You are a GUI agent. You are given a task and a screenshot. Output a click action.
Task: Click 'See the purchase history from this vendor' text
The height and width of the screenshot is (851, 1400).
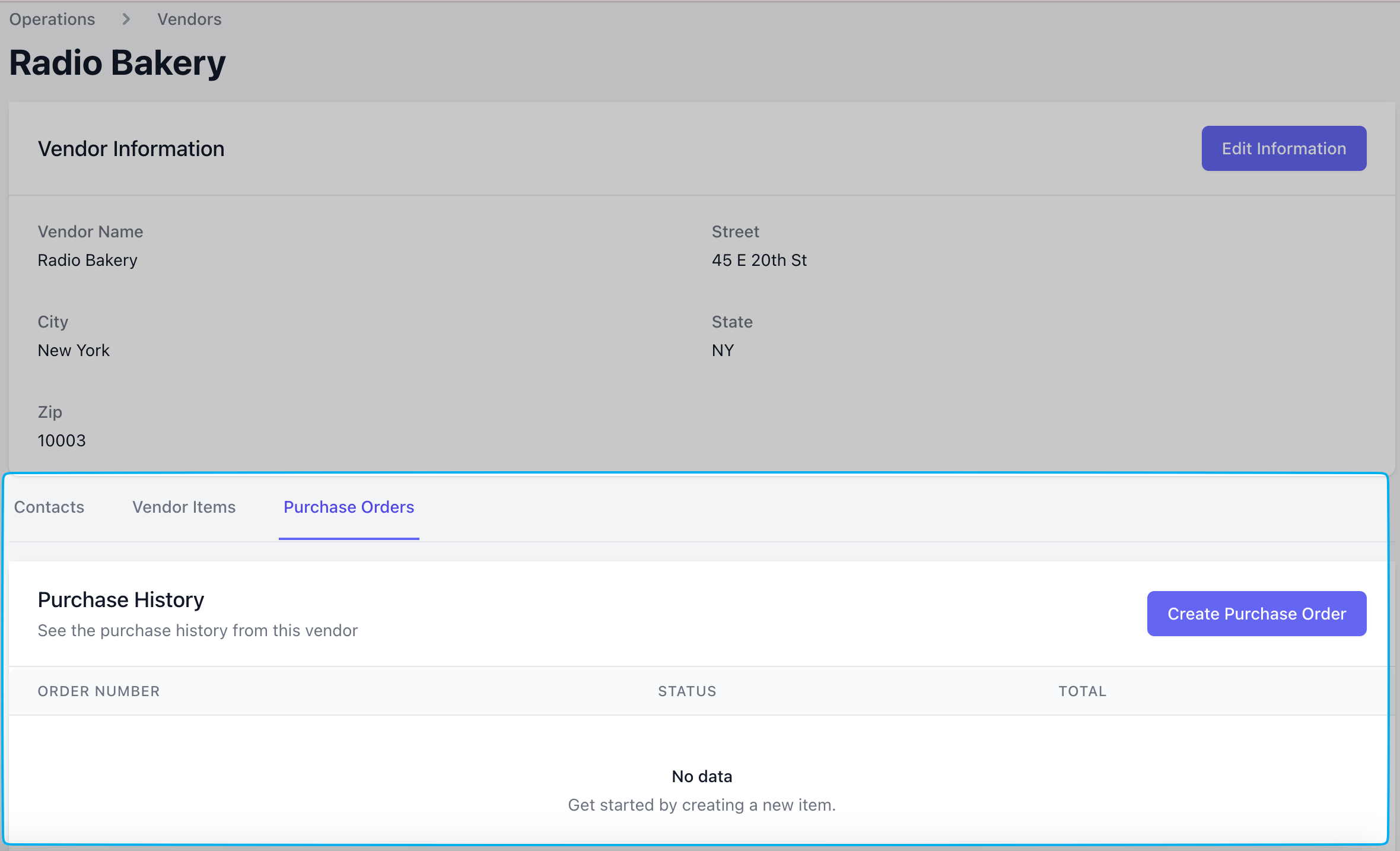tap(198, 630)
